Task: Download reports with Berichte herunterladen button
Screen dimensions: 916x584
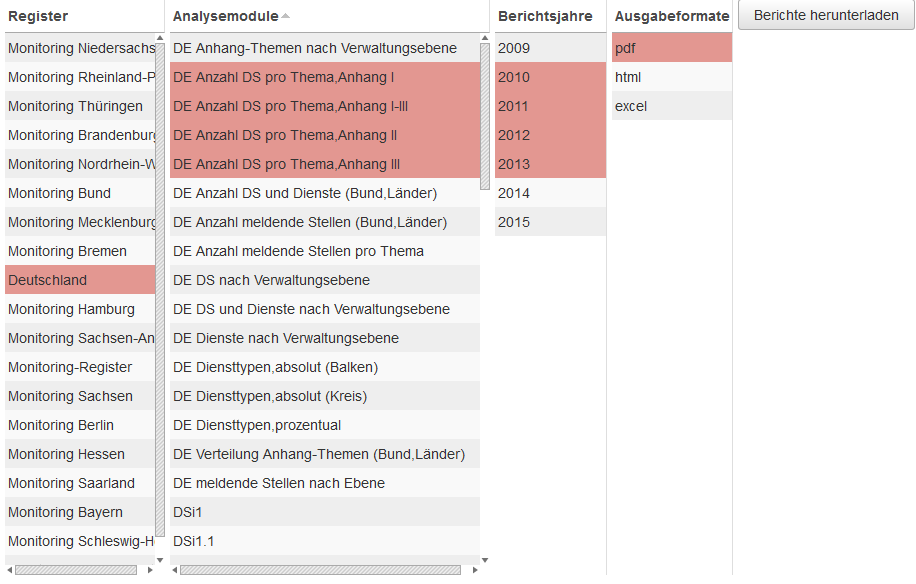Action: click(x=826, y=15)
